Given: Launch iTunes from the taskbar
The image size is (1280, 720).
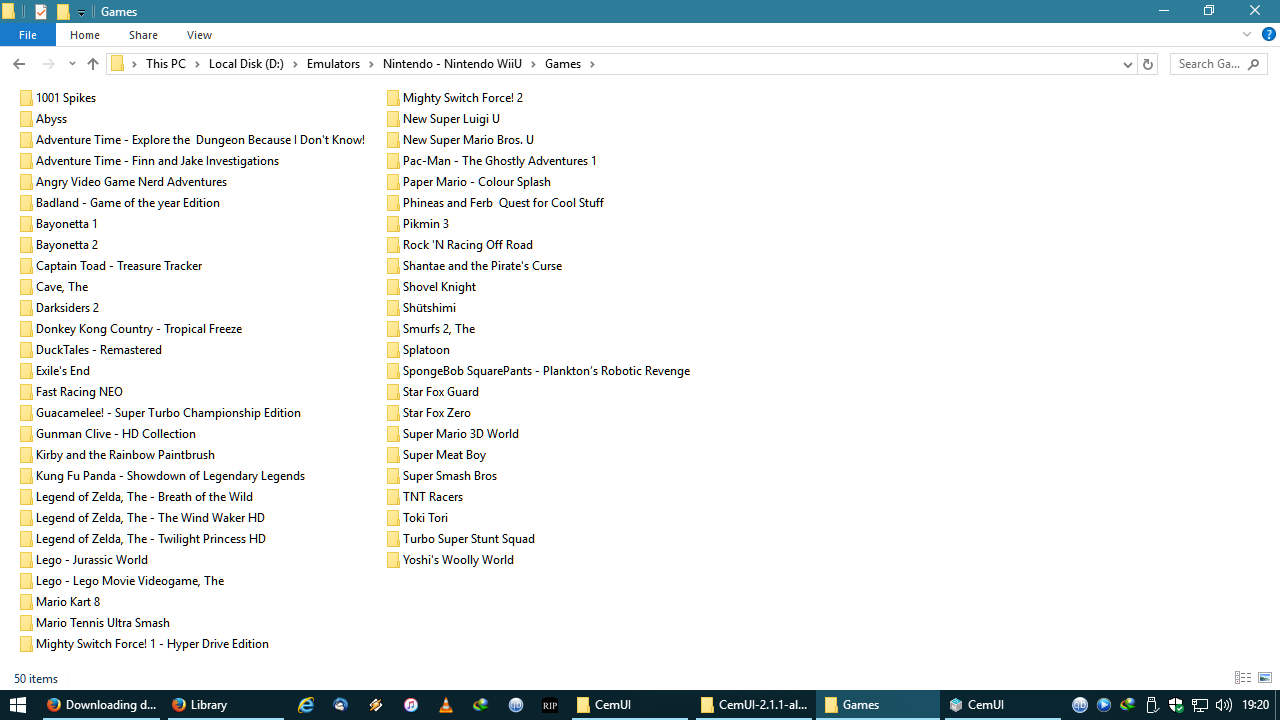Looking at the screenshot, I should click(x=411, y=705).
